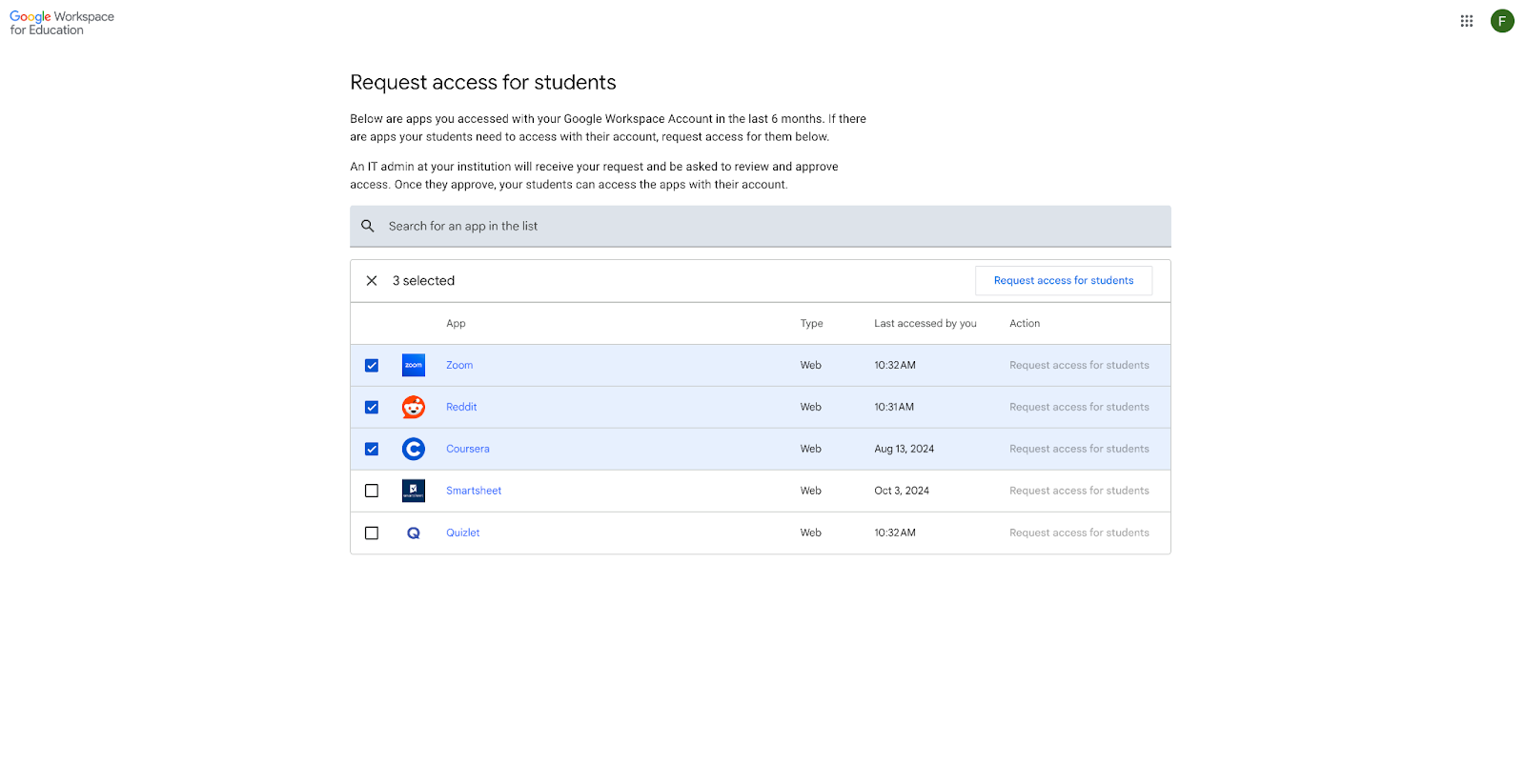The height and width of the screenshot is (784, 1525).
Task: Click the search for an app field
Action: [762, 226]
